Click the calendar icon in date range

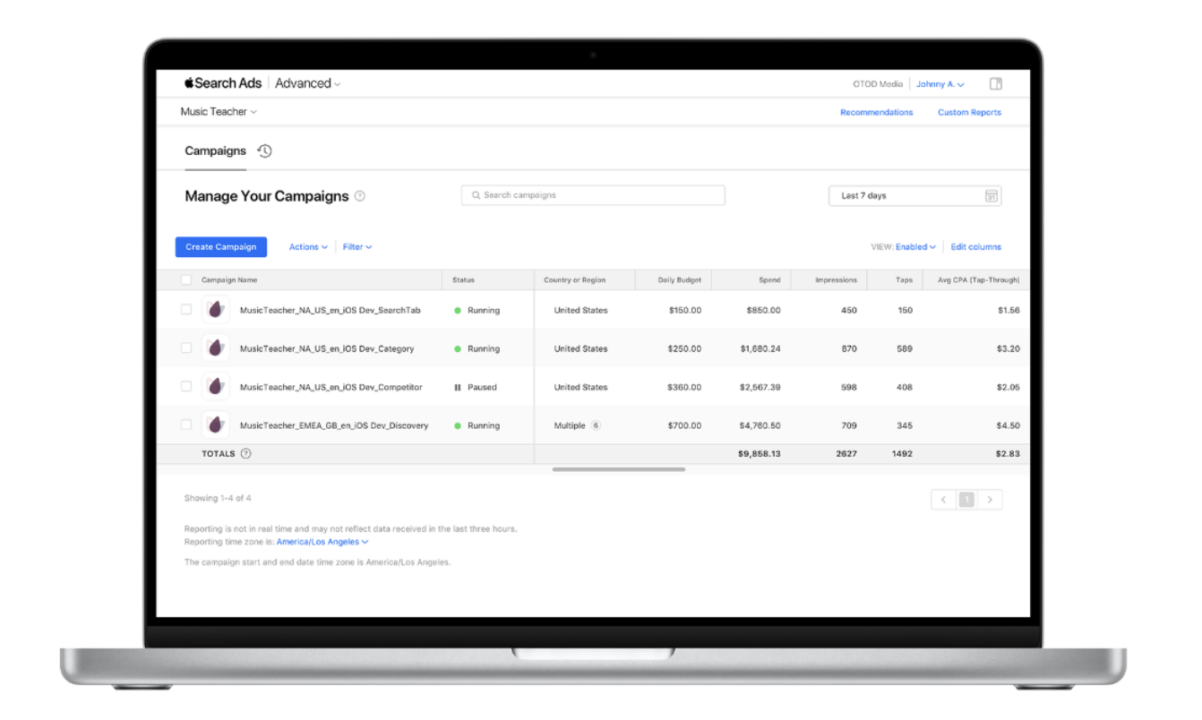coord(991,196)
